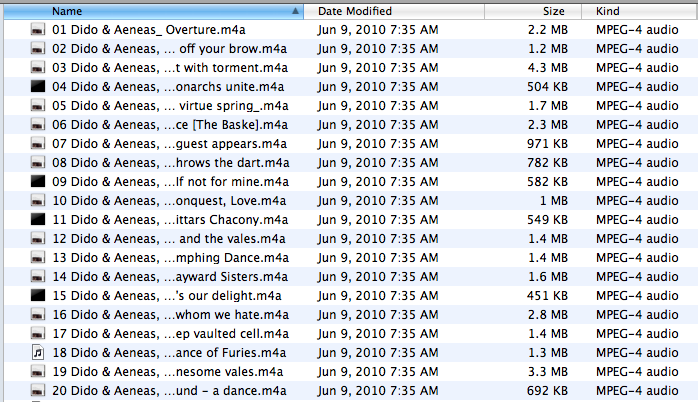The image size is (698, 402).
Task: Click the music note icon for 18 Dido & Aeneas ance of Furies
Action: point(38,353)
